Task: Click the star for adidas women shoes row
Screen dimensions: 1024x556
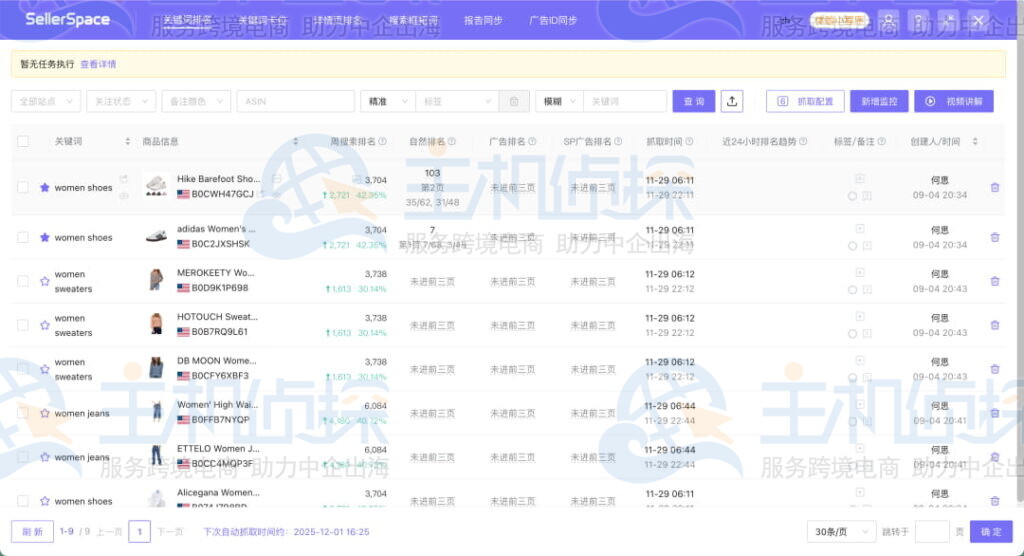Action: (44, 237)
